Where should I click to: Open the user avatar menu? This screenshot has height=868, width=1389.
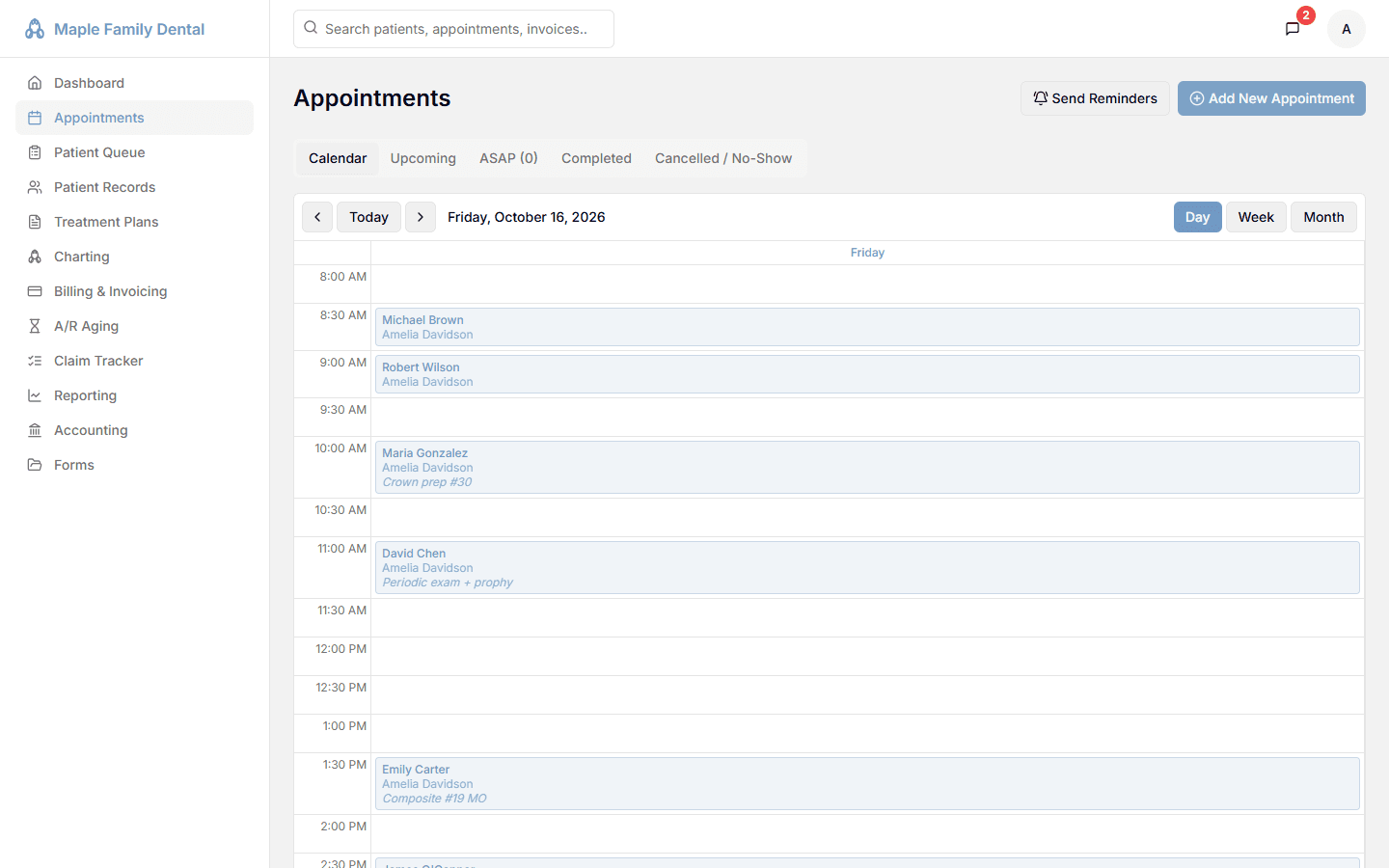pos(1347,29)
